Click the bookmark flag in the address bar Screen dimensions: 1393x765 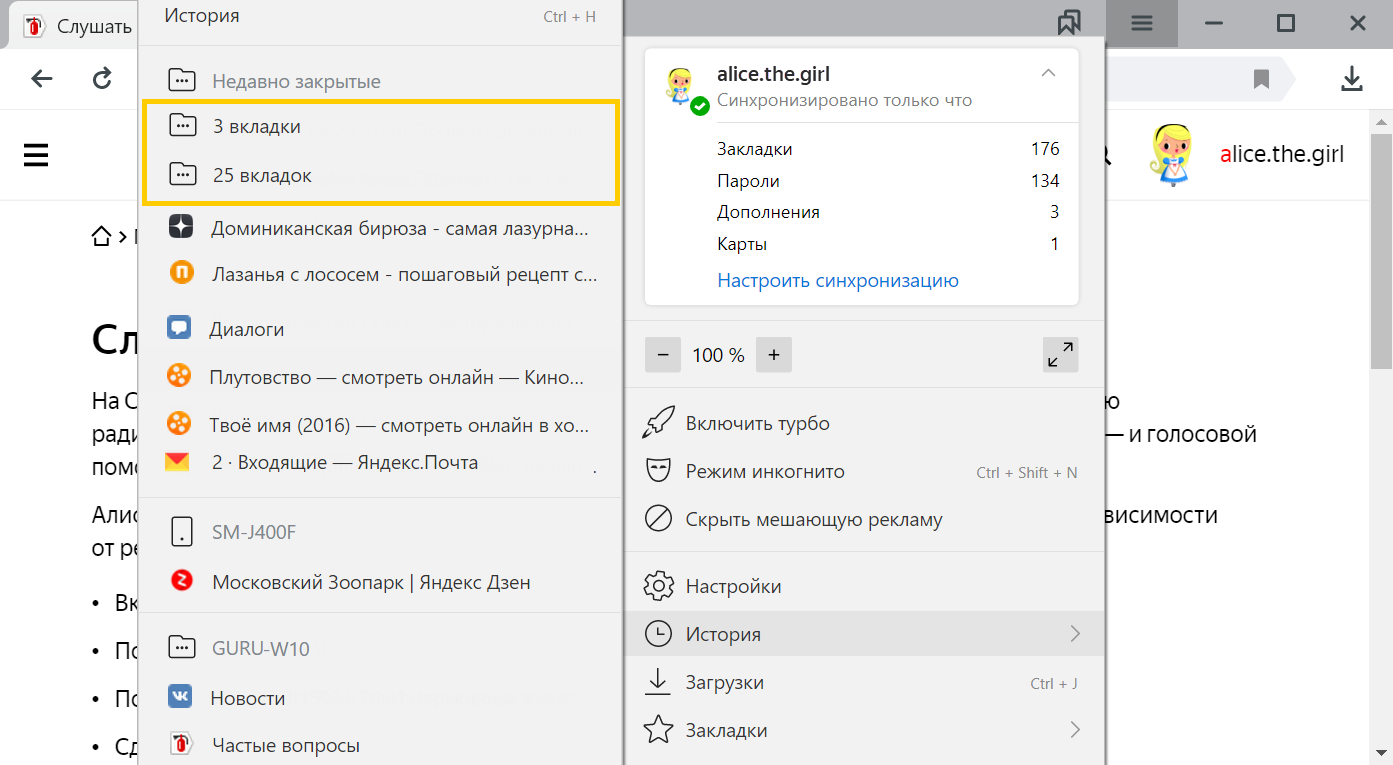pos(1262,79)
